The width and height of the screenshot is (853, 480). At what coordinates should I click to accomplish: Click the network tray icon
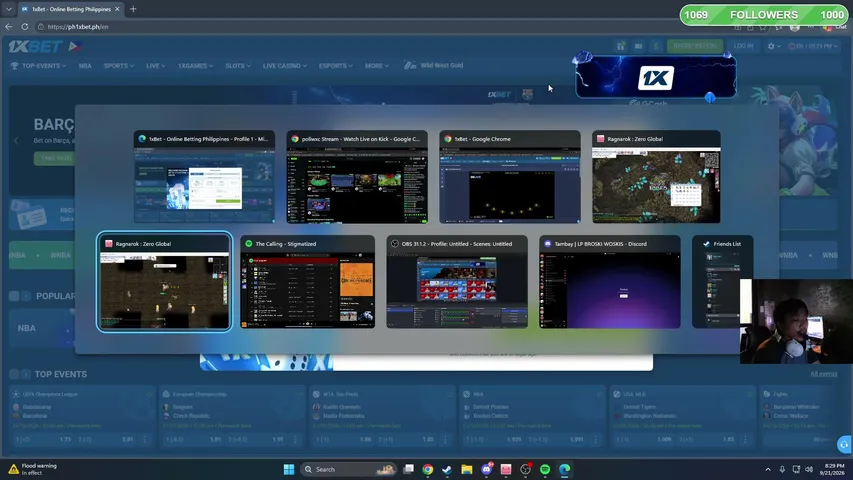pyautogui.click(x=796, y=469)
